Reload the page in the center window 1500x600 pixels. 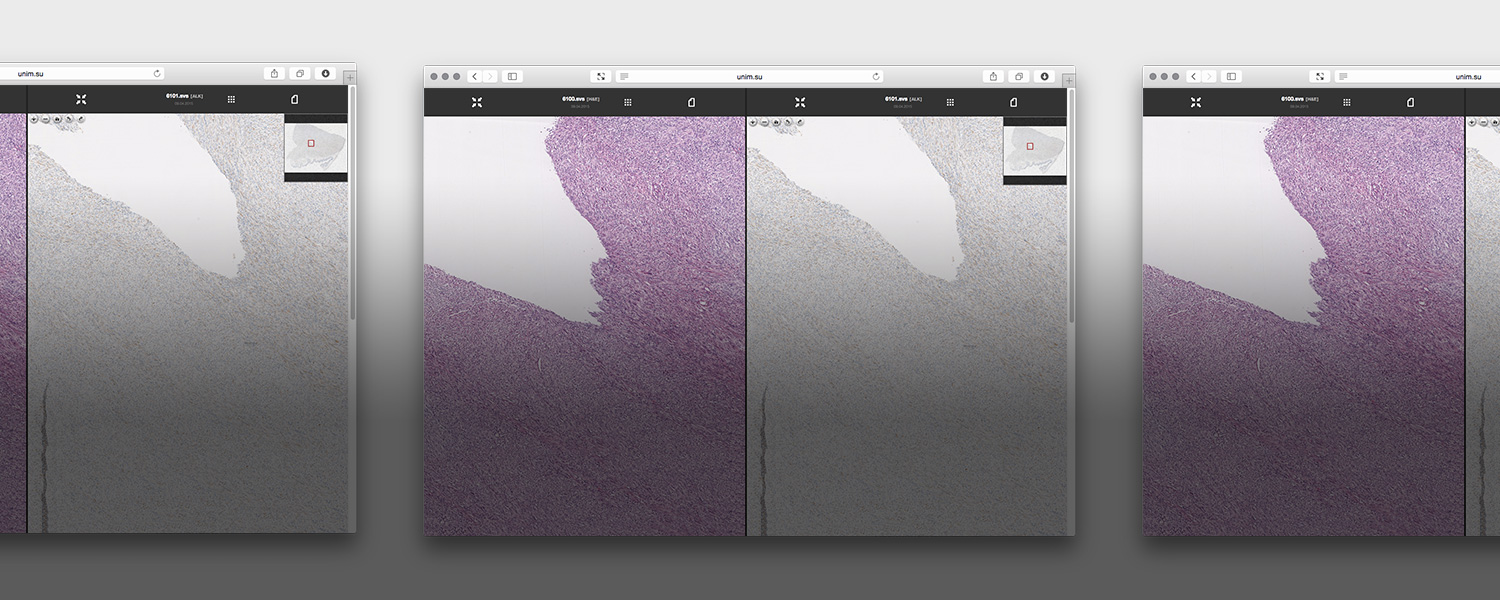tap(876, 76)
